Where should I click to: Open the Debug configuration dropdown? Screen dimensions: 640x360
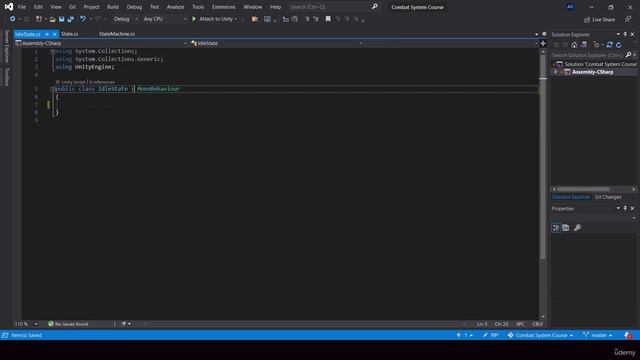(125, 19)
